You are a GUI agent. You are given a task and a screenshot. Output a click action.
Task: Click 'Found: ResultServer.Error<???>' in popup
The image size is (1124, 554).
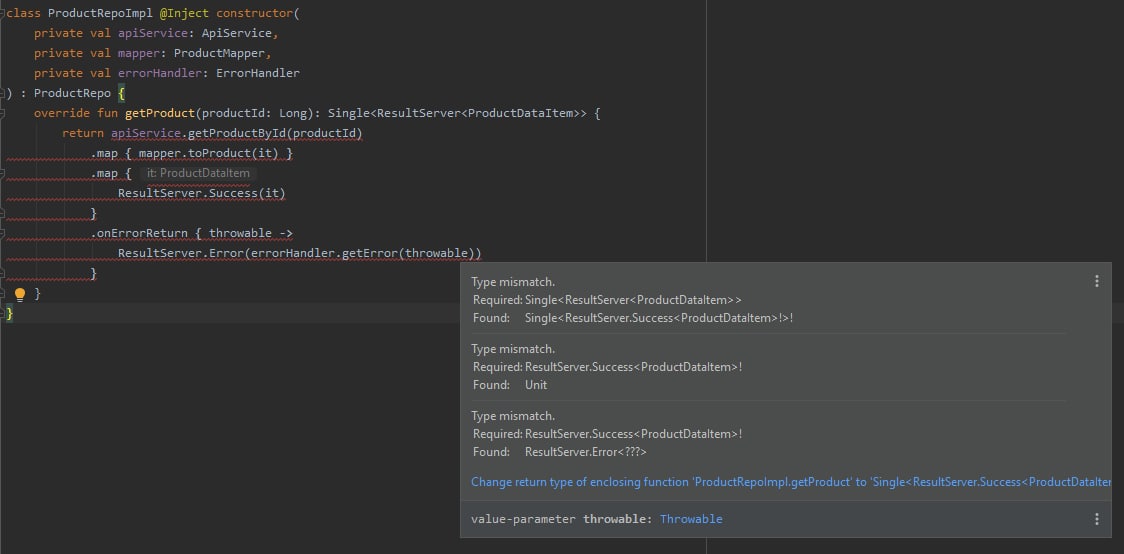(560, 452)
